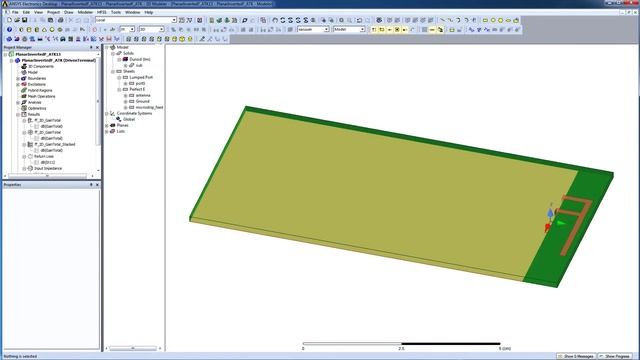Viewport: 640px width, 360px height.
Task: Click the Mesh Operations icon
Action: [24, 96]
